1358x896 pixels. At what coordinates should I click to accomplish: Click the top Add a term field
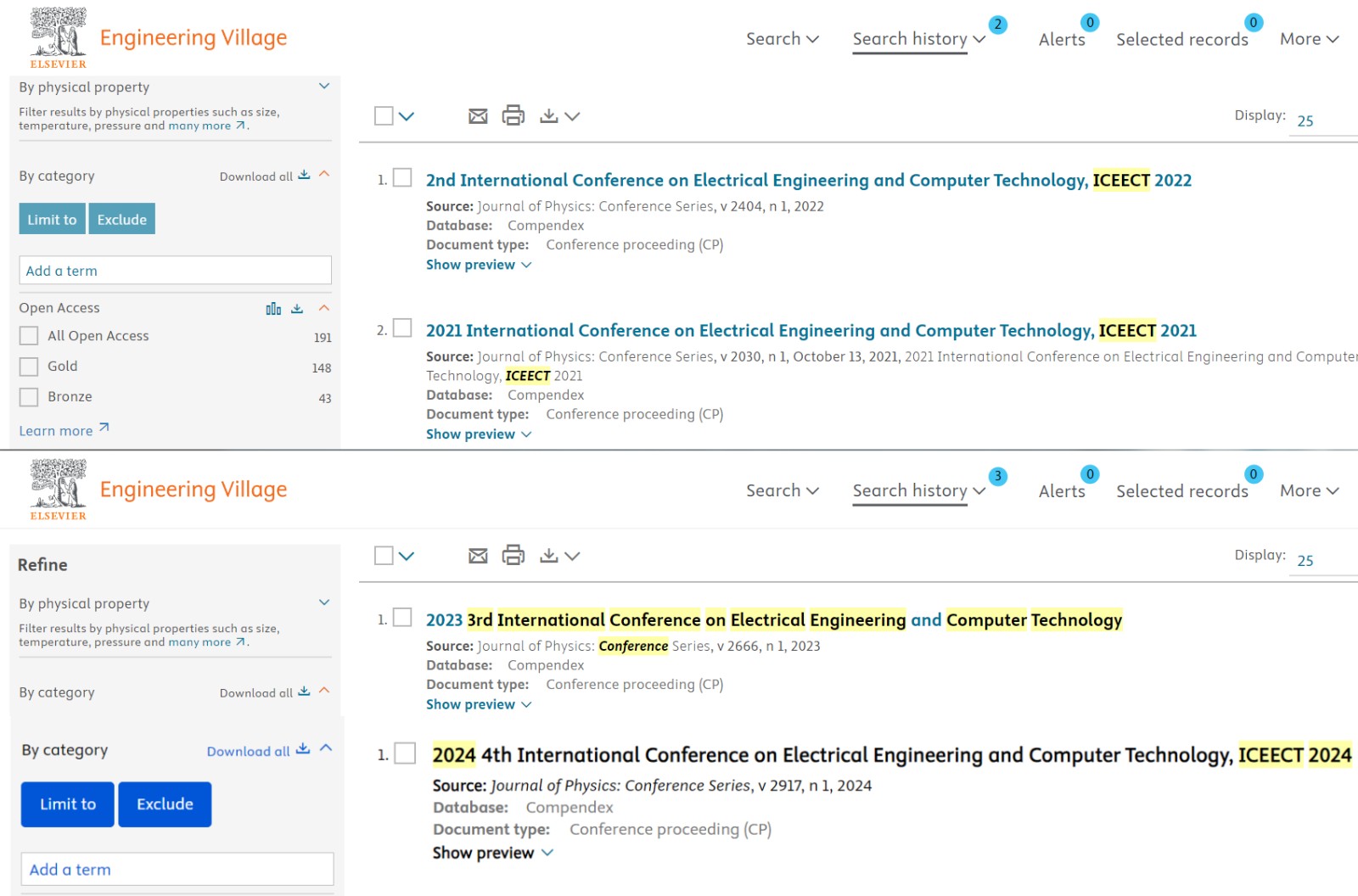[176, 271]
